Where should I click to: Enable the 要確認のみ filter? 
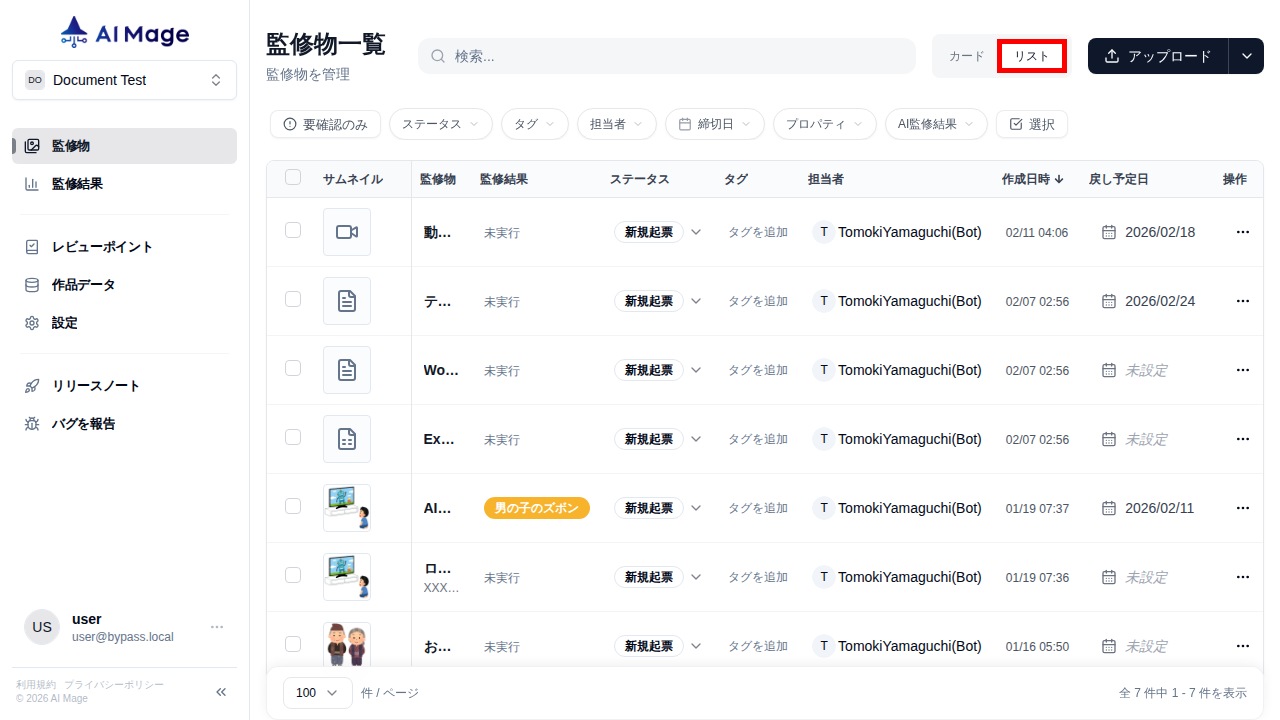tap(325, 124)
